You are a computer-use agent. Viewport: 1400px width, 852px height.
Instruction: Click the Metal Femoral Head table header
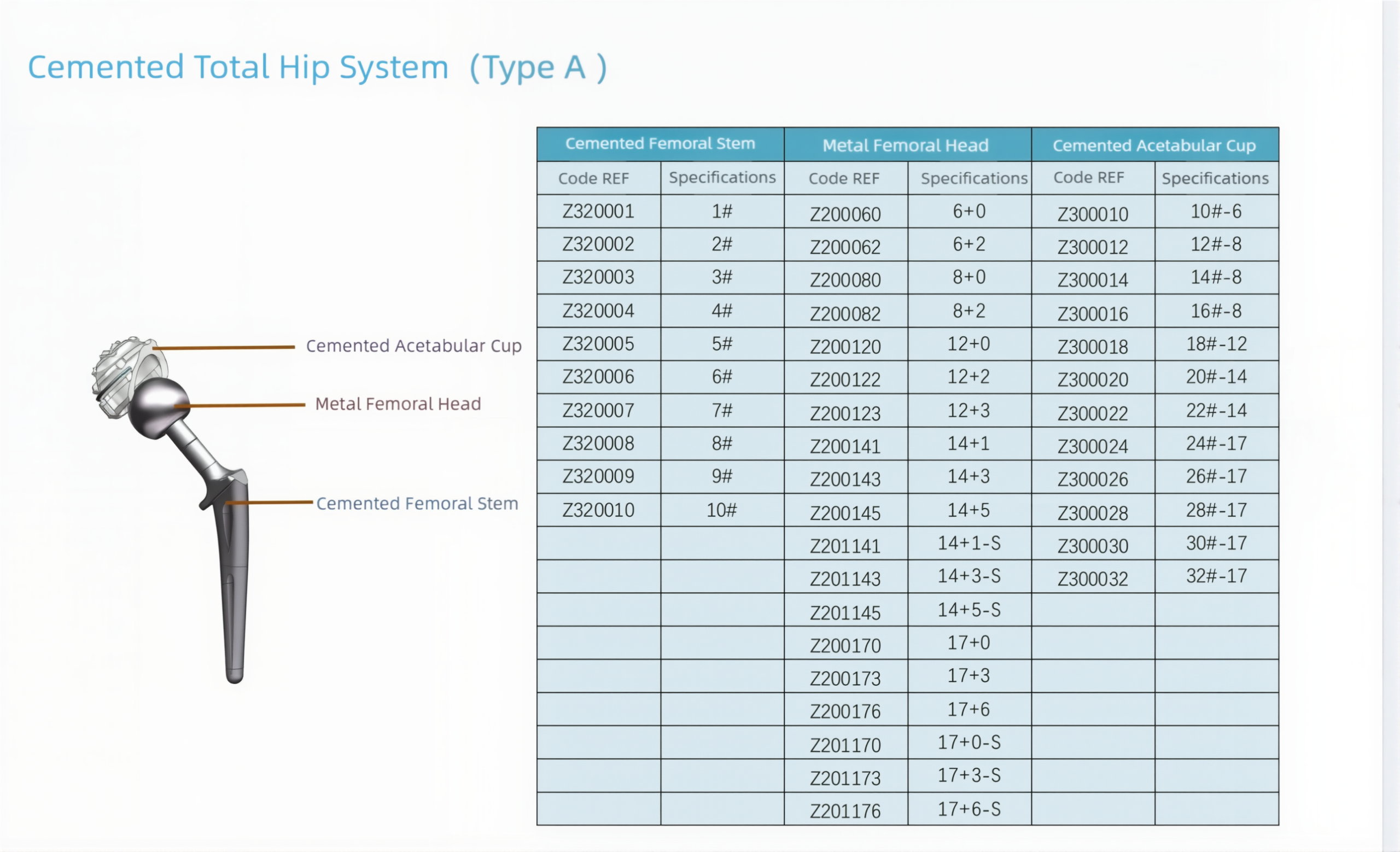click(905, 145)
